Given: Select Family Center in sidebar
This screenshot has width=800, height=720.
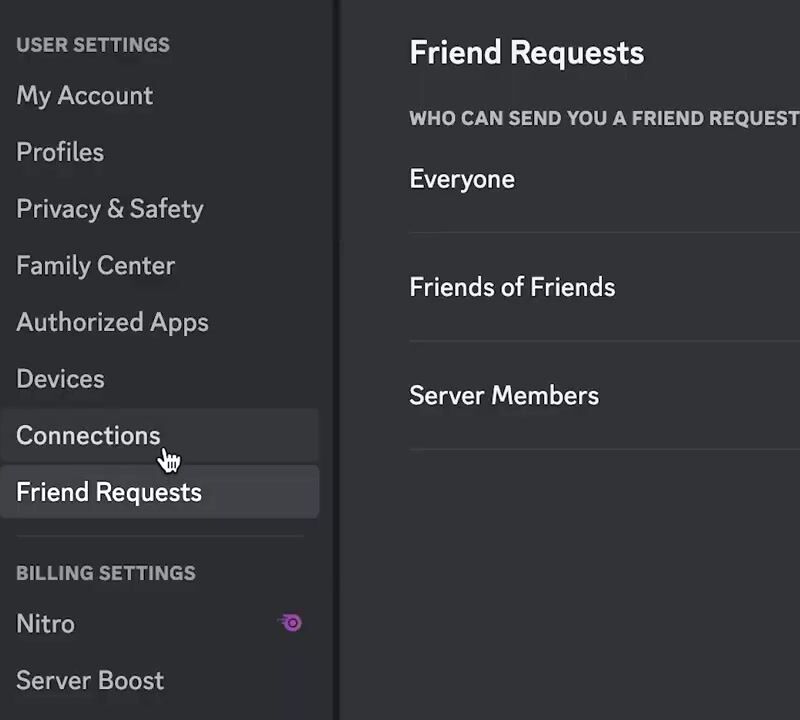Looking at the screenshot, I should [x=96, y=266].
